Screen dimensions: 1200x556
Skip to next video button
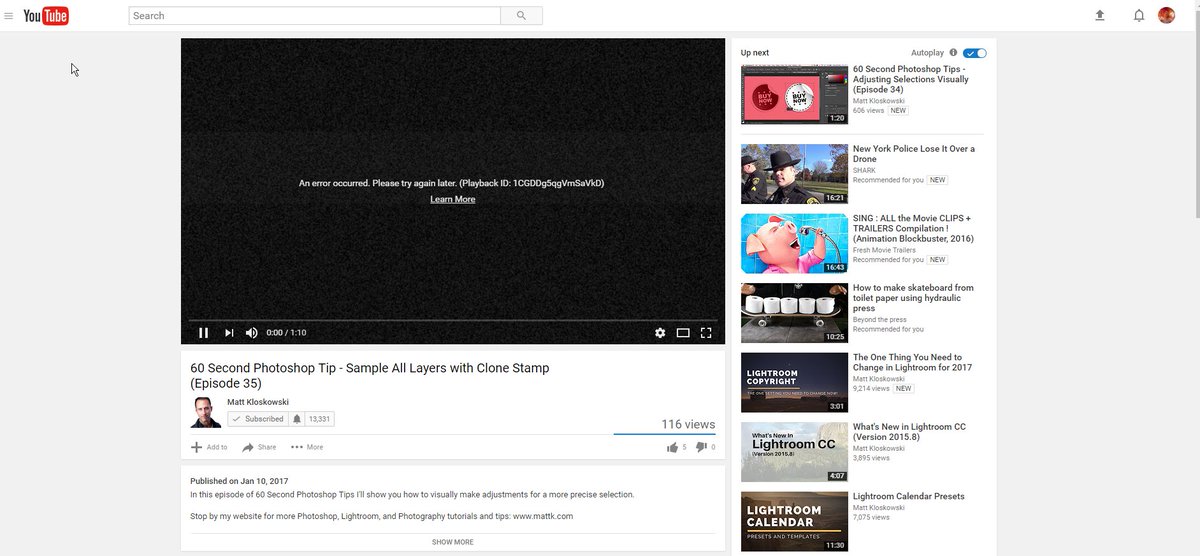click(x=229, y=333)
